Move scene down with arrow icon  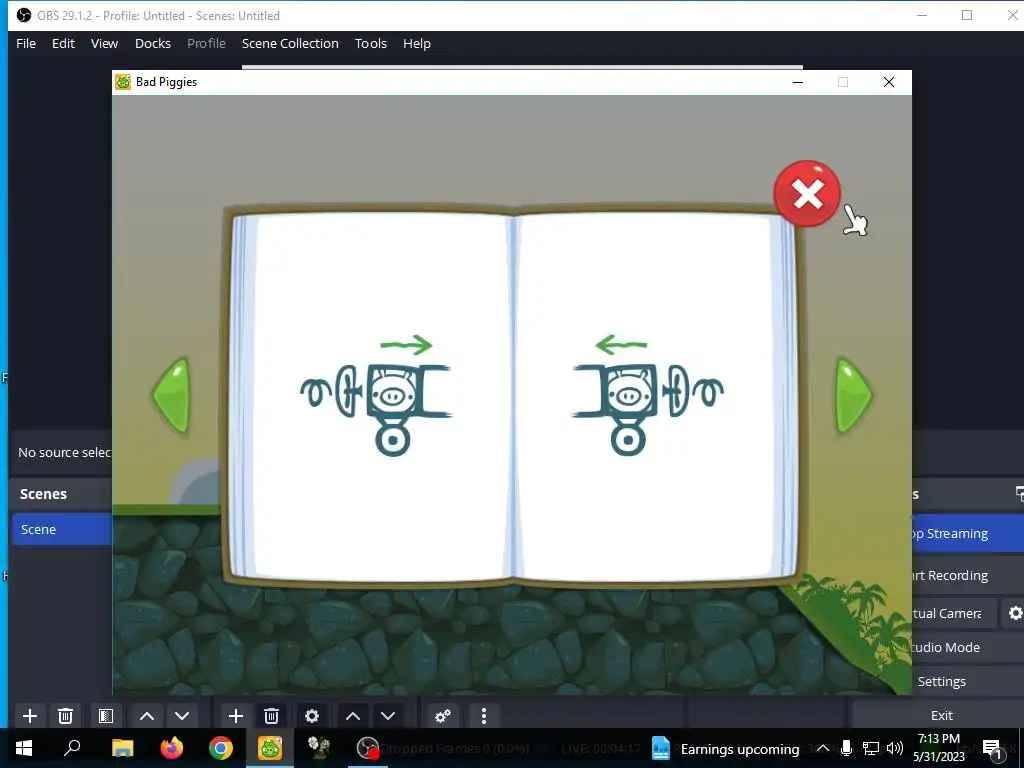tap(182, 716)
